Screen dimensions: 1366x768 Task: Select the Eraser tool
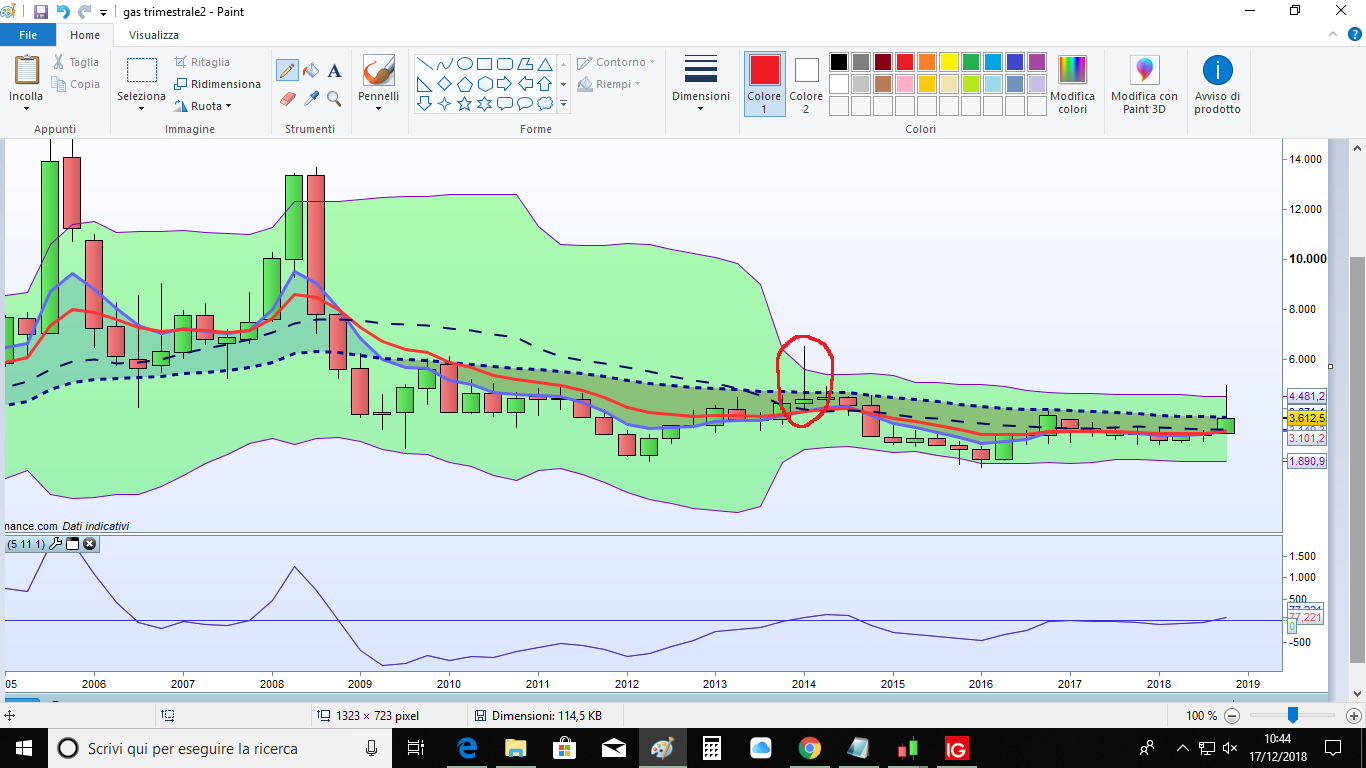(x=287, y=98)
